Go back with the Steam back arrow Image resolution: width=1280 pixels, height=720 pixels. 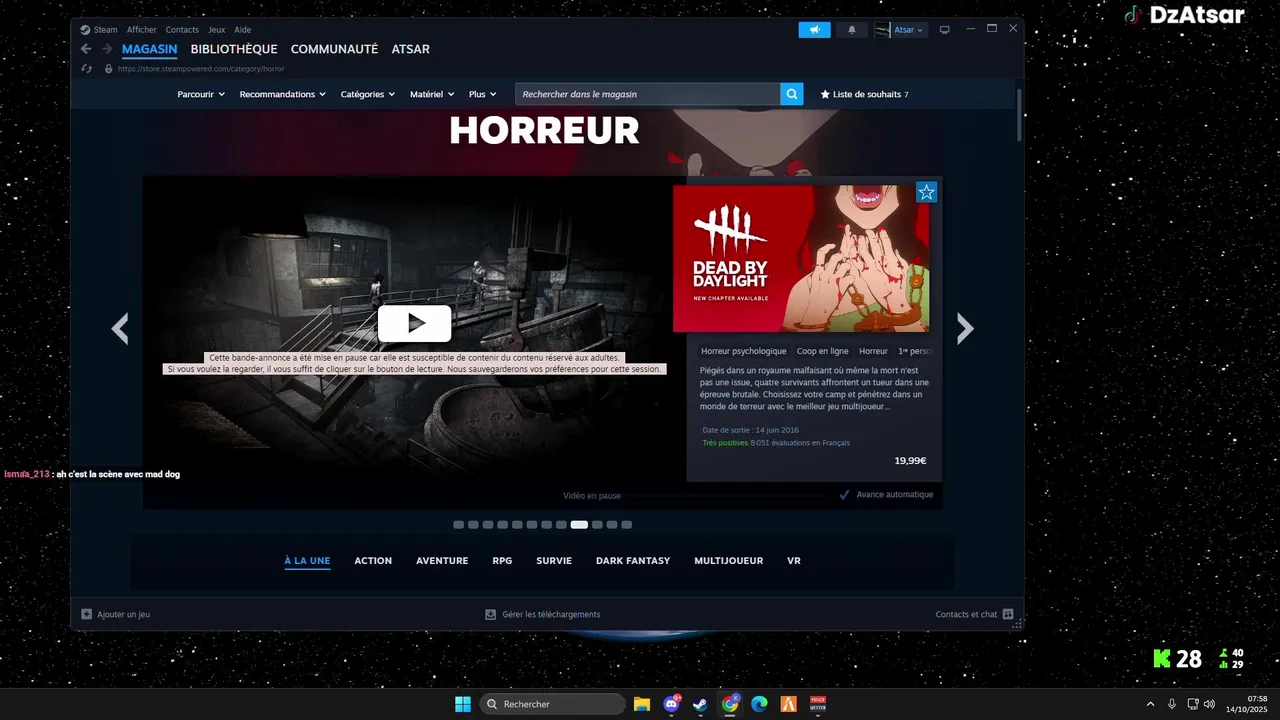tap(86, 49)
